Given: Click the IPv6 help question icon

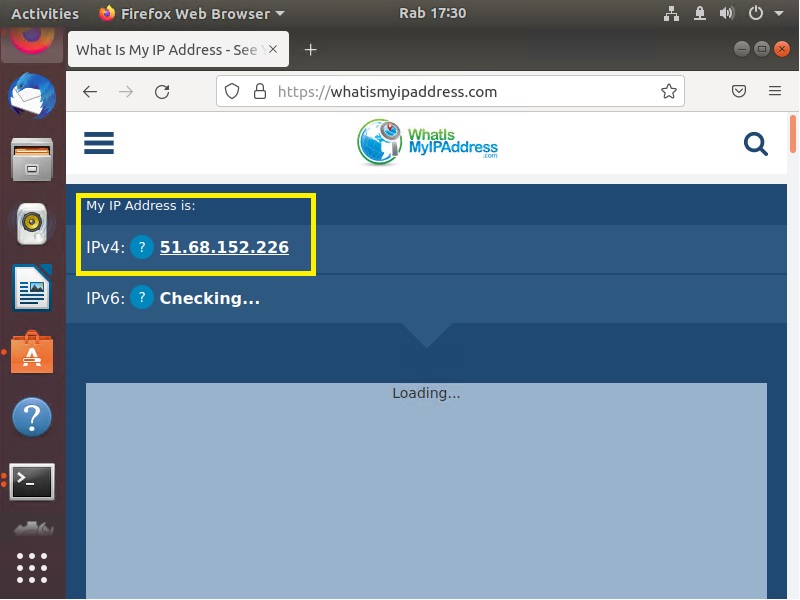Looking at the screenshot, I should (x=142, y=298).
